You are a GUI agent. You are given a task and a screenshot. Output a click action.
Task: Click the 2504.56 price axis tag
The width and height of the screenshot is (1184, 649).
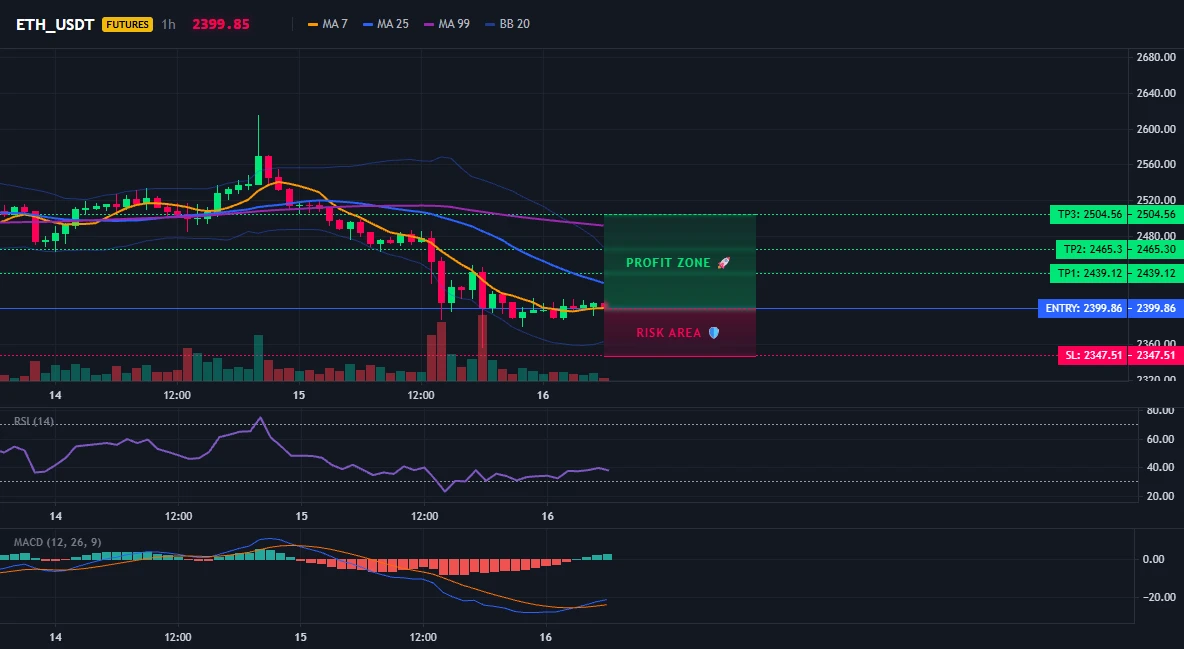1155,215
